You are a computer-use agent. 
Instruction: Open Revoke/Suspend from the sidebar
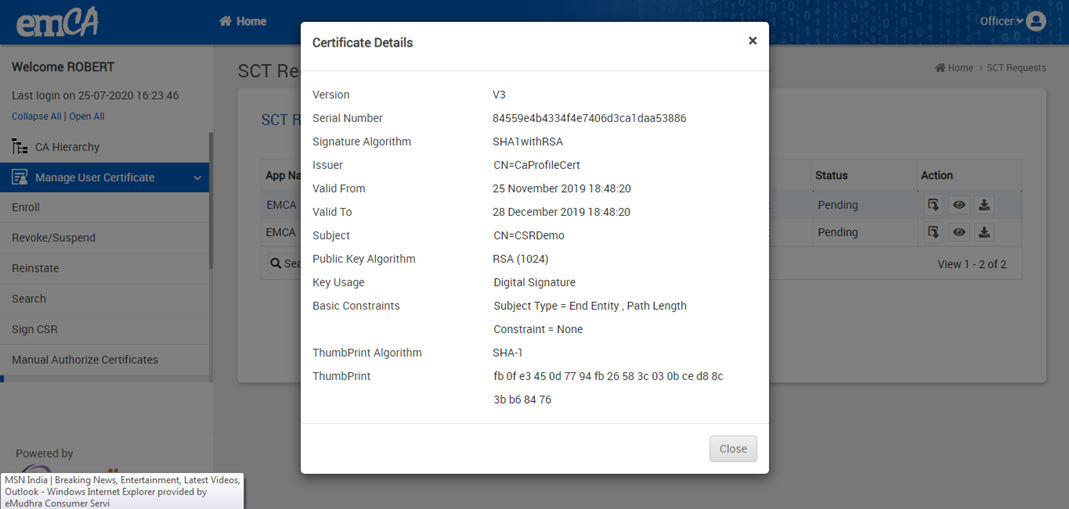pyautogui.click(x=54, y=238)
